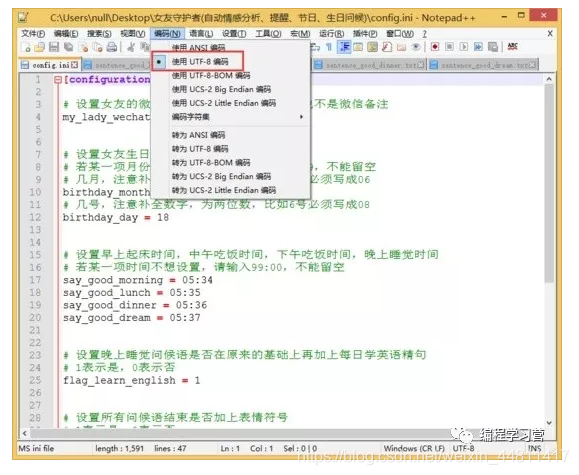Open the 文件(F) menu
Image resolution: width=579 pixels, height=475 pixels.
coord(33,34)
